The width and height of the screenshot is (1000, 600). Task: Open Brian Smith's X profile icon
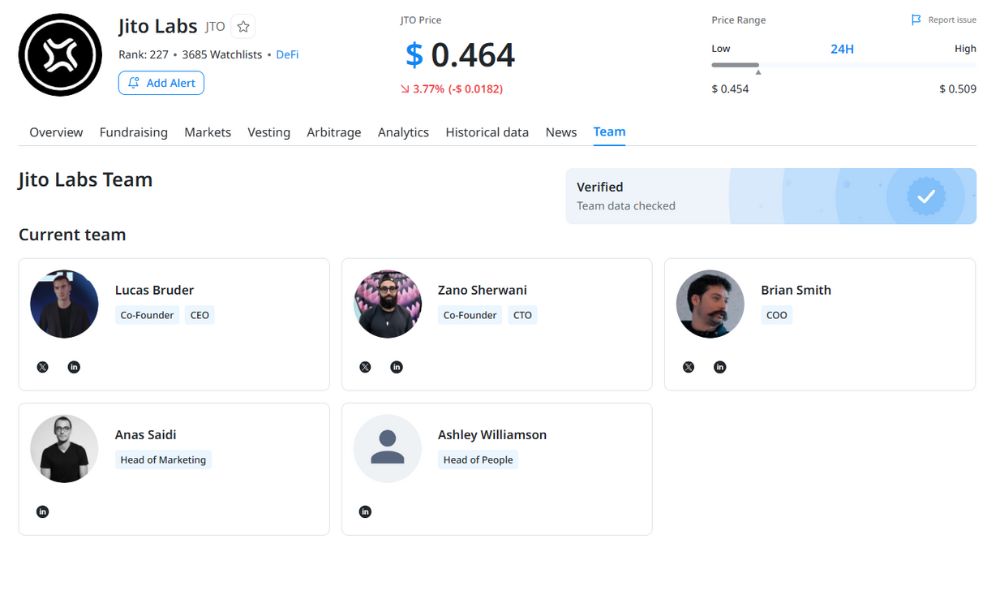coord(688,367)
